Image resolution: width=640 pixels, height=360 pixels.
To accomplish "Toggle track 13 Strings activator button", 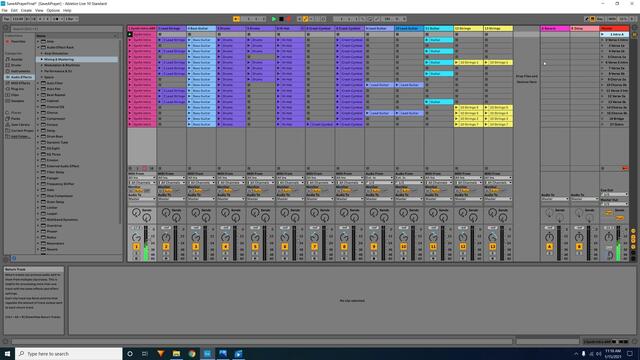I will (x=493, y=247).
